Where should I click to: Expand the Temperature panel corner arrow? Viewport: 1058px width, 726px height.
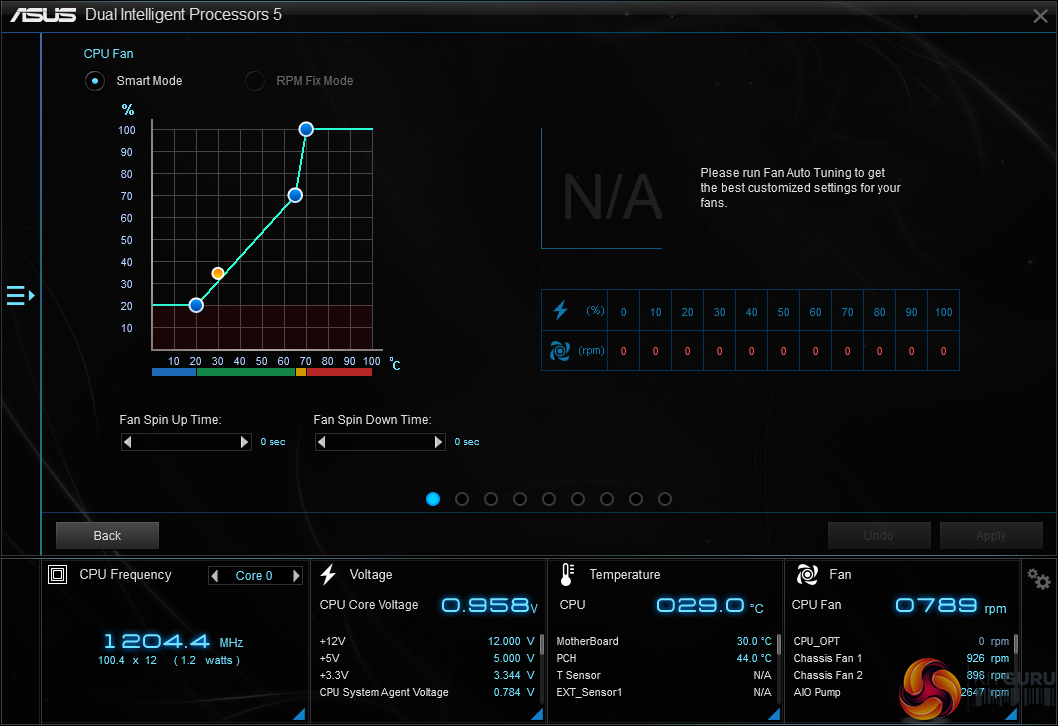tap(773, 714)
